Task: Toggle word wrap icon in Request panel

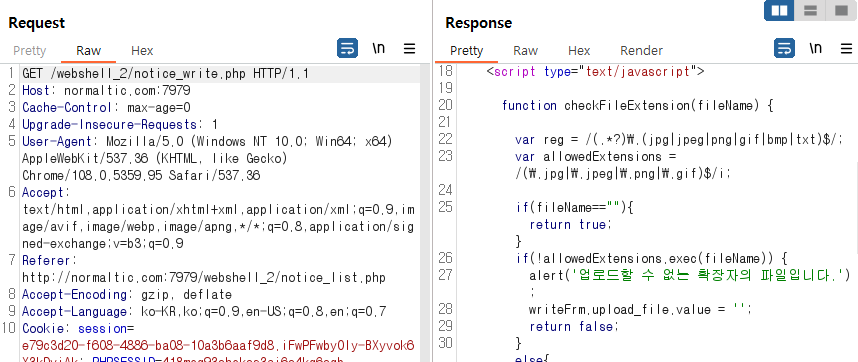Action: 347,48
